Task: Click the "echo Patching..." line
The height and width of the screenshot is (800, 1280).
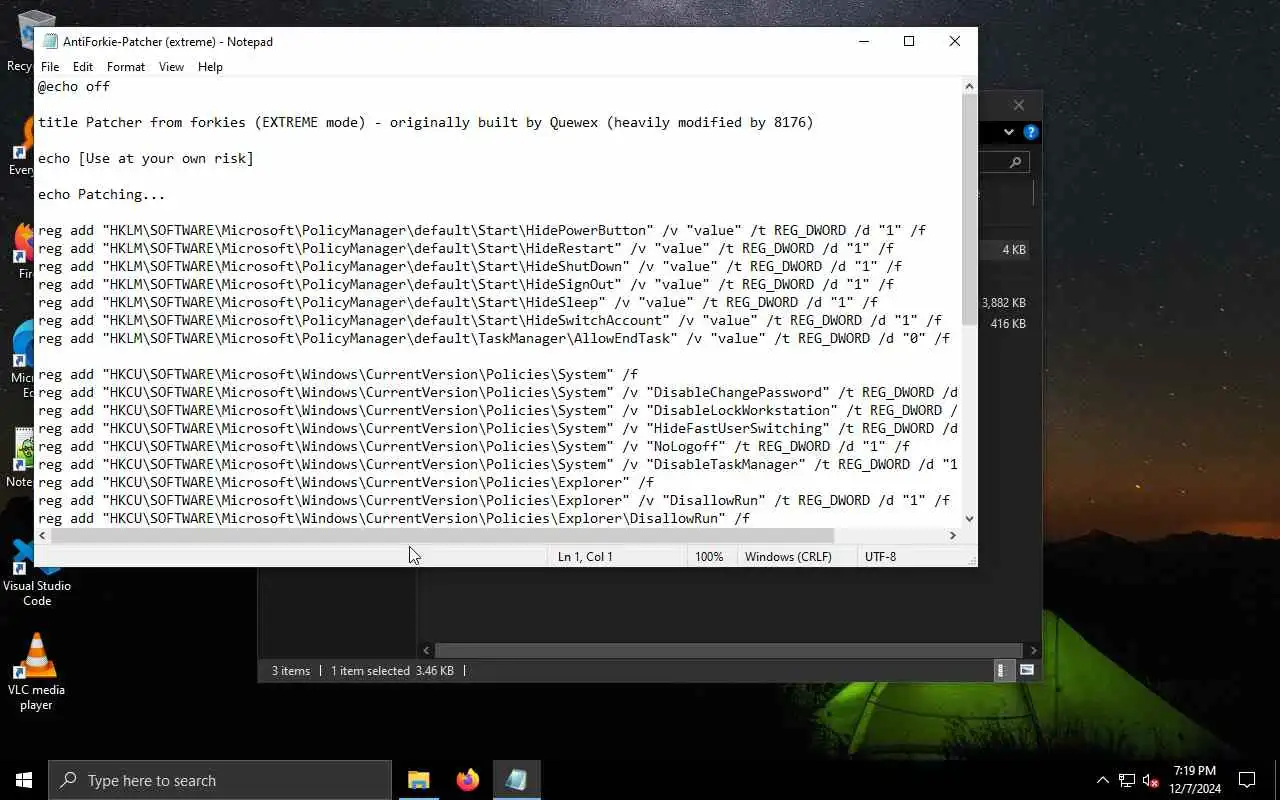Action: 102,195
